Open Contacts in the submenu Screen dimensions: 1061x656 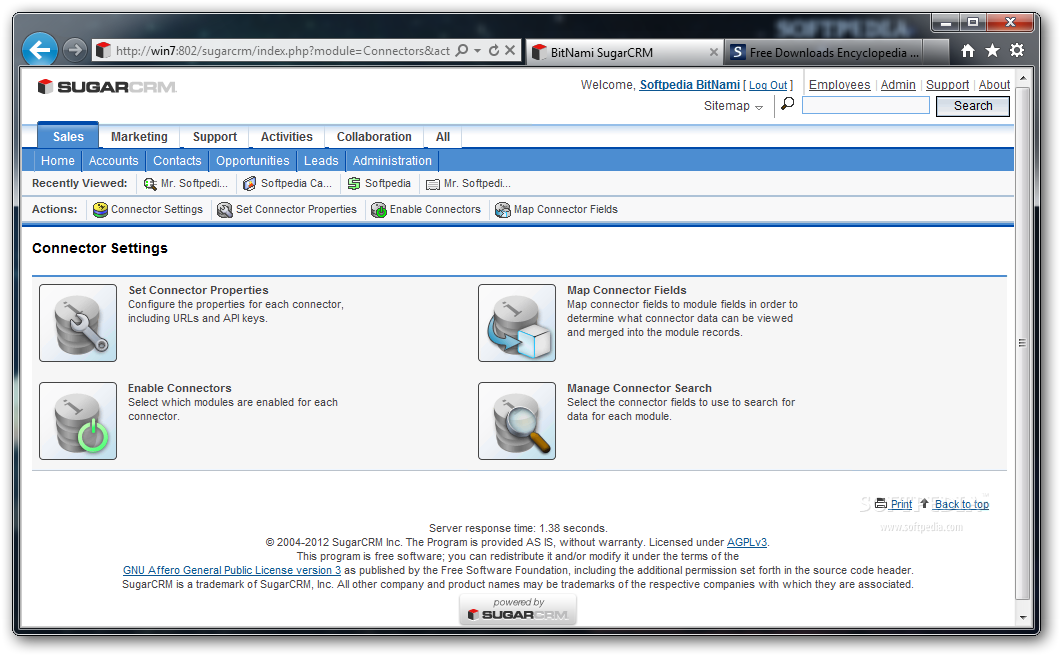pyautogui.click(x=177, y=161)
